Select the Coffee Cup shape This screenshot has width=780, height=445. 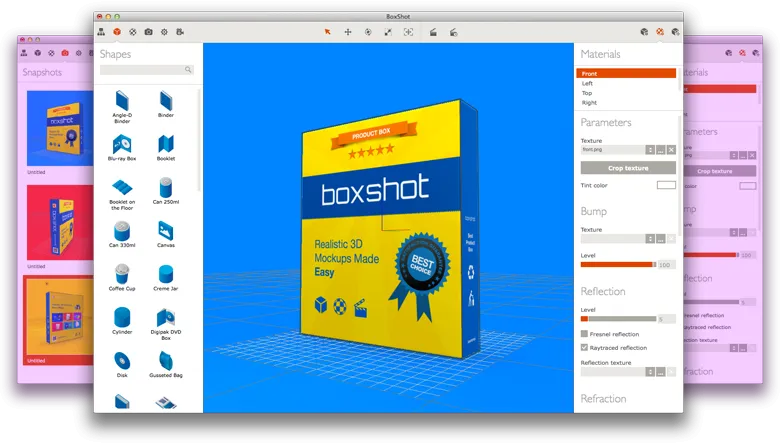click(x=122, y=278)
